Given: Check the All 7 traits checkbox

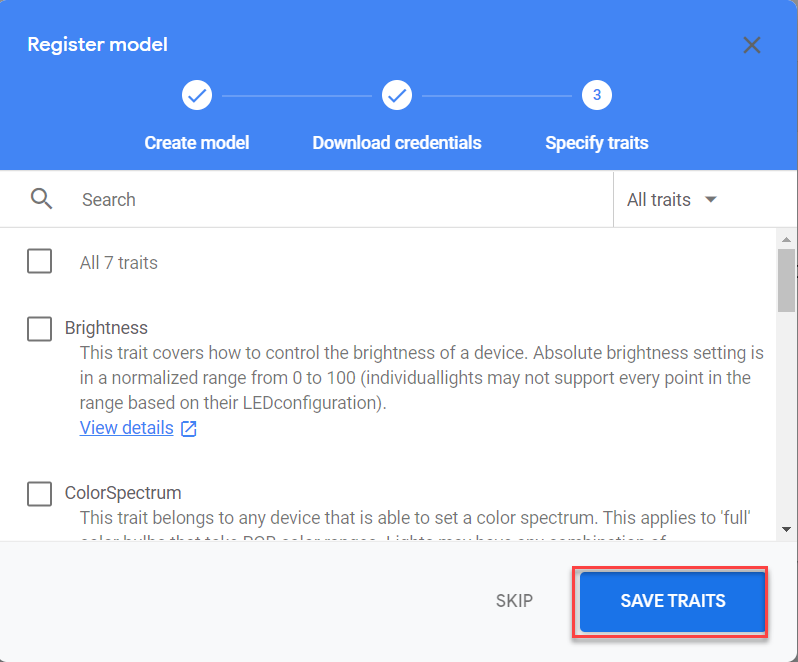Looking at the screenshot, I should 40,262.
